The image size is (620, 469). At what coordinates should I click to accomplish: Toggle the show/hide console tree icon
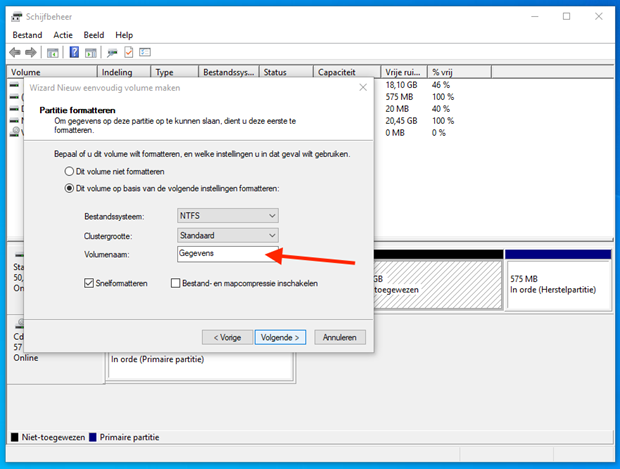coord(53,52)
